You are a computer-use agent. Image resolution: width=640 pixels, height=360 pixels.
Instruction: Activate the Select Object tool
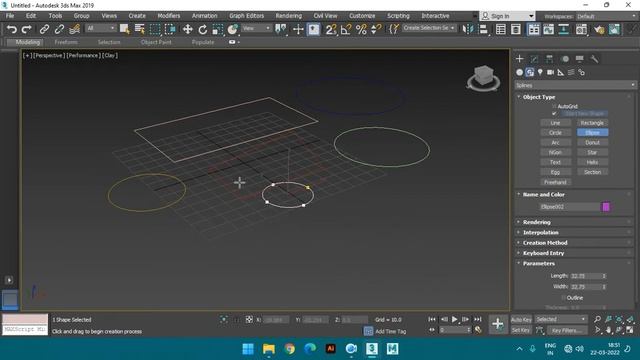pyautogui.click(x=124, y=29)
